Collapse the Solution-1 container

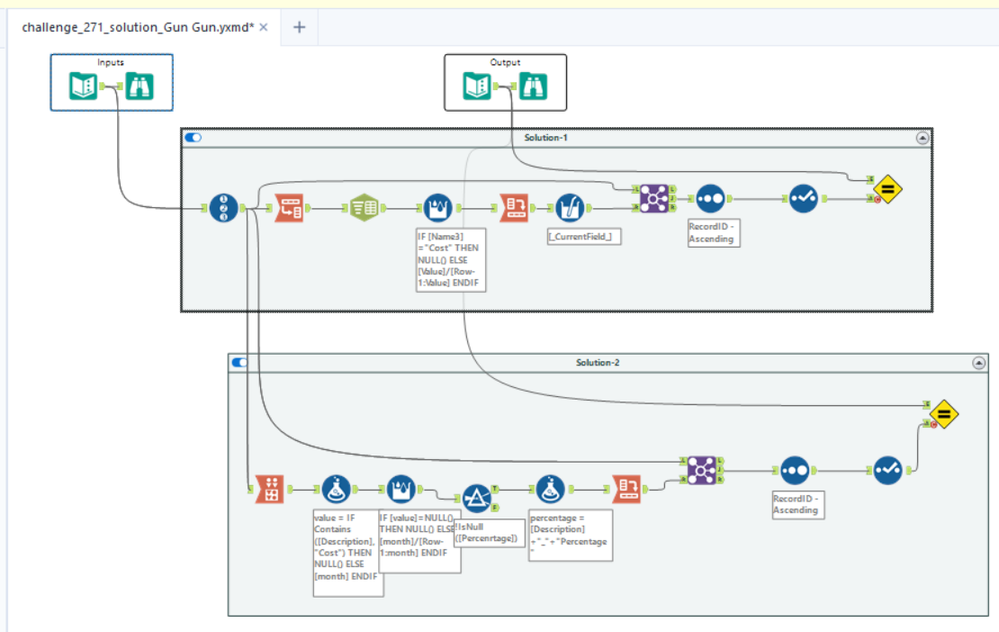tap(922, 138)
